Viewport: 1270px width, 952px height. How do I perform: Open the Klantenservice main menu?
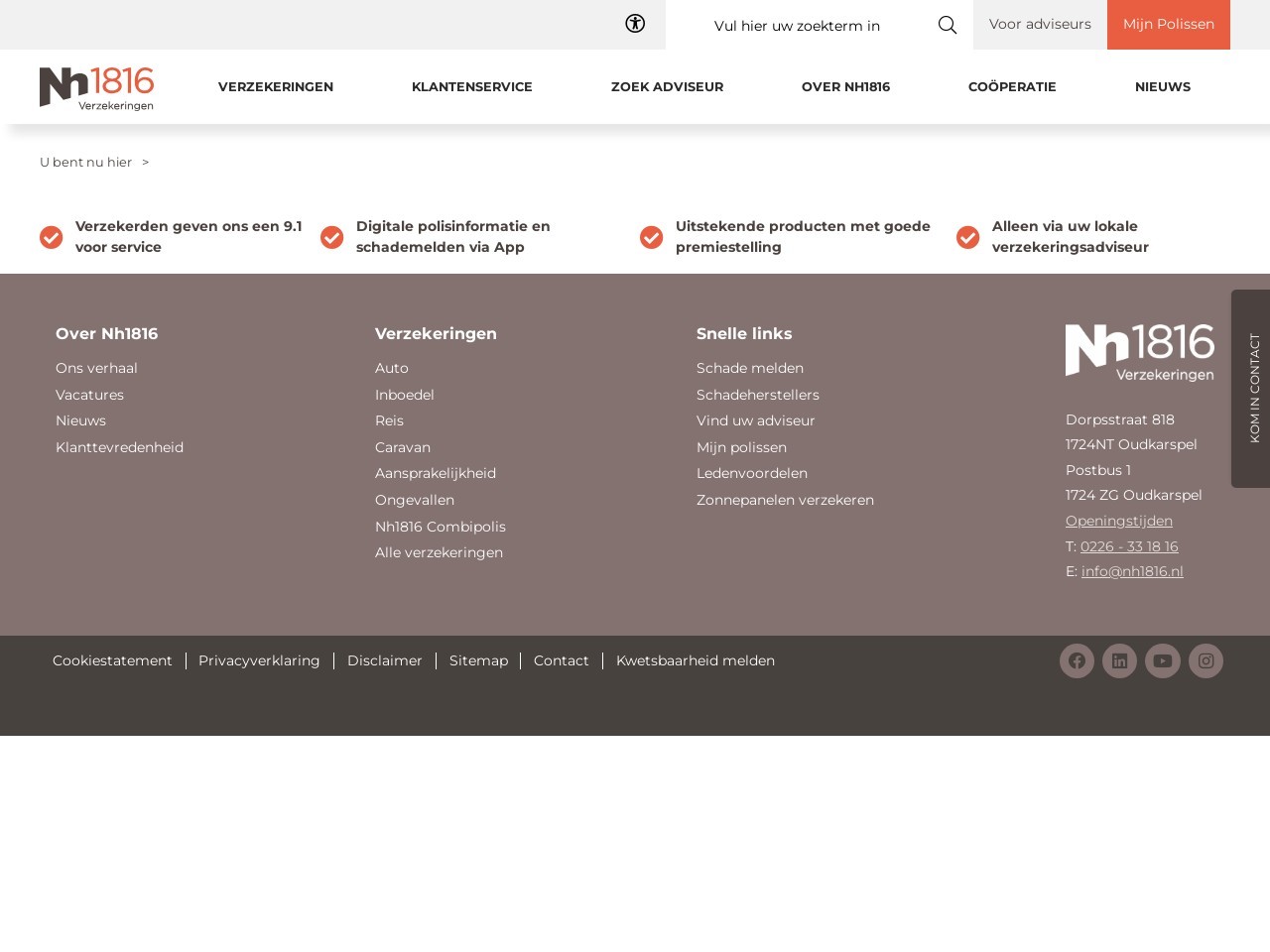[x=472, y=87]
